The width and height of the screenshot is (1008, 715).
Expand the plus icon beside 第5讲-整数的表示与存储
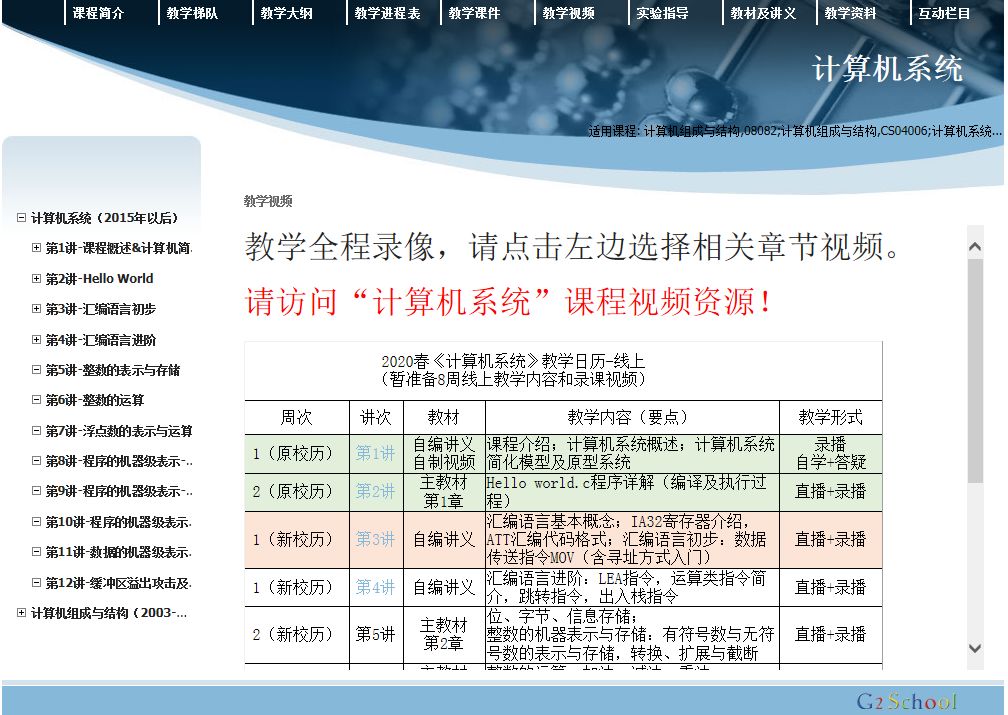37,370
